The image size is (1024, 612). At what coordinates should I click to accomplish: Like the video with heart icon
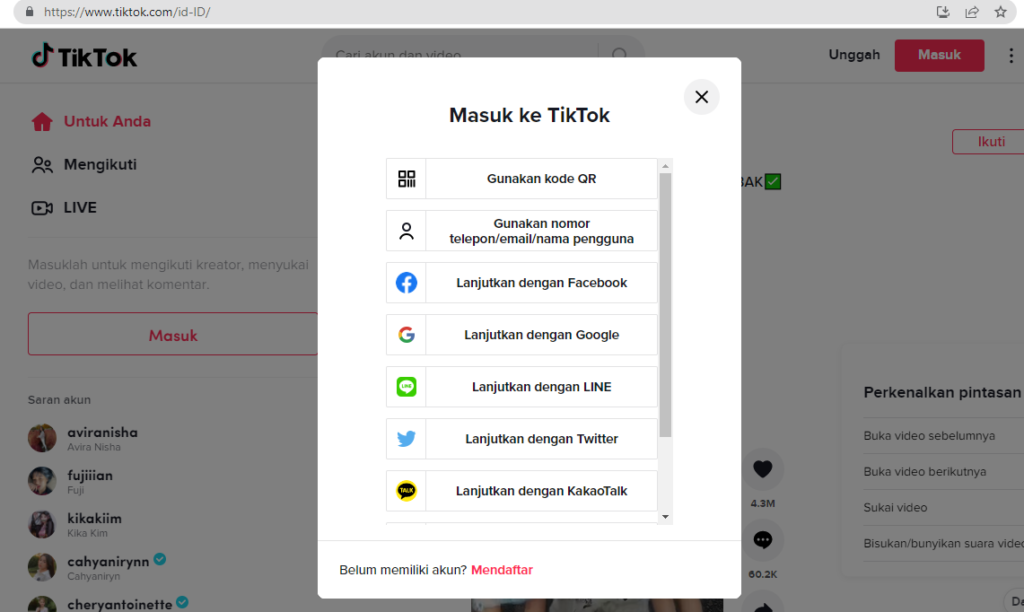point(762,469)
